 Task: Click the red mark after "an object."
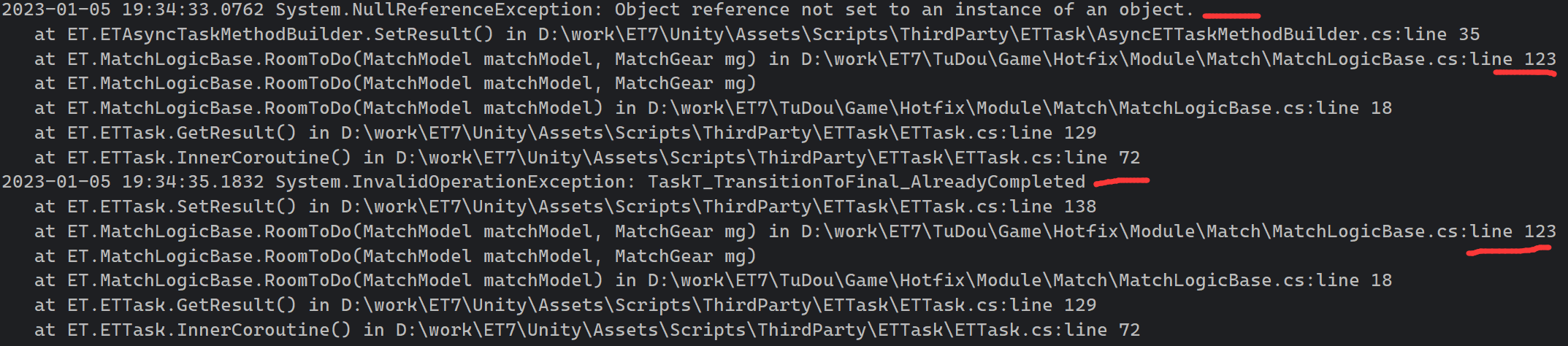coord(1231,15)
